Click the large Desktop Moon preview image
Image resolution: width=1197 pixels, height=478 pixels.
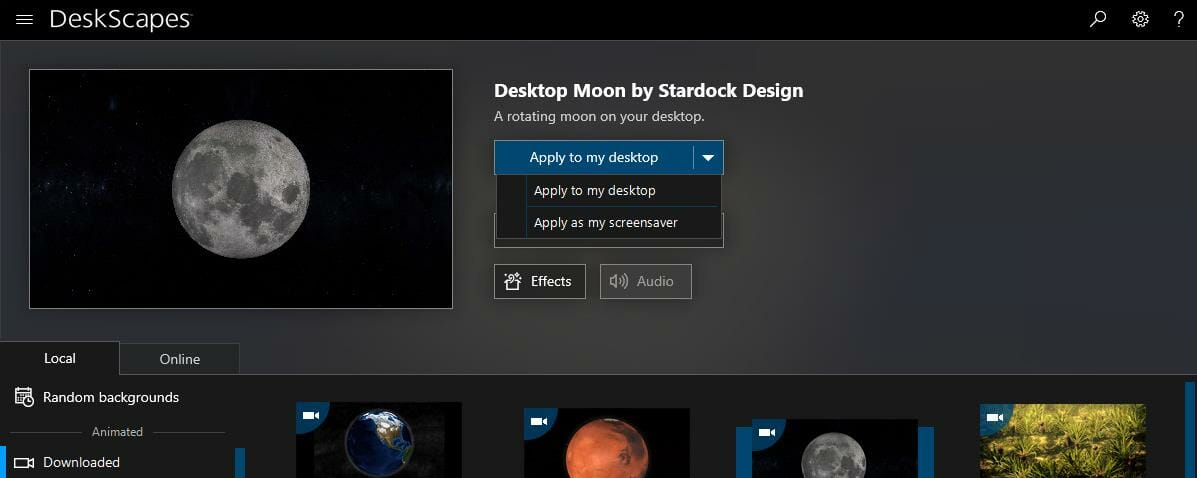pyautogui.click(x=241, y=189)
